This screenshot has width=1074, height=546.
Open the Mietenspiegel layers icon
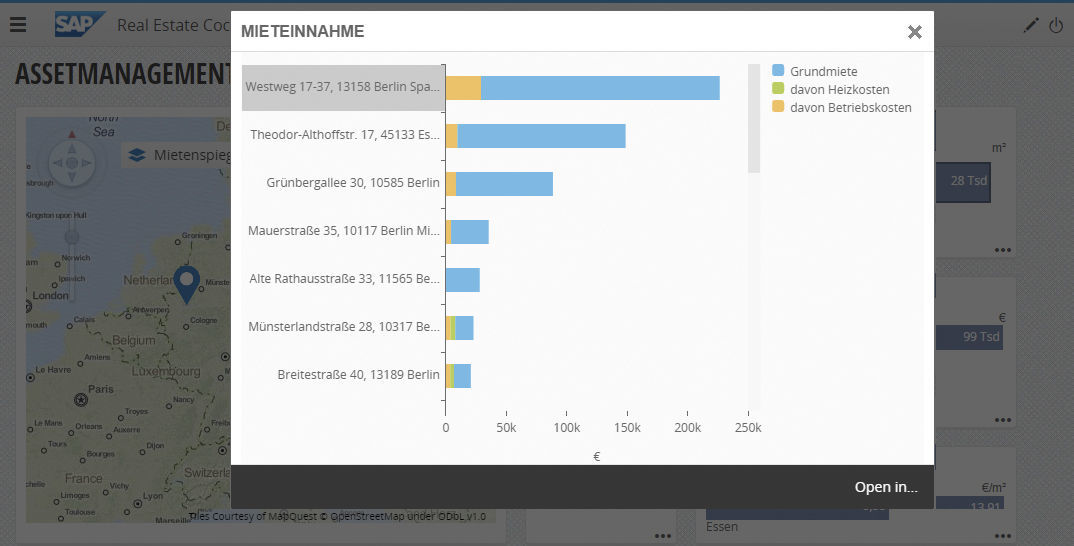(x=137, y=156)
